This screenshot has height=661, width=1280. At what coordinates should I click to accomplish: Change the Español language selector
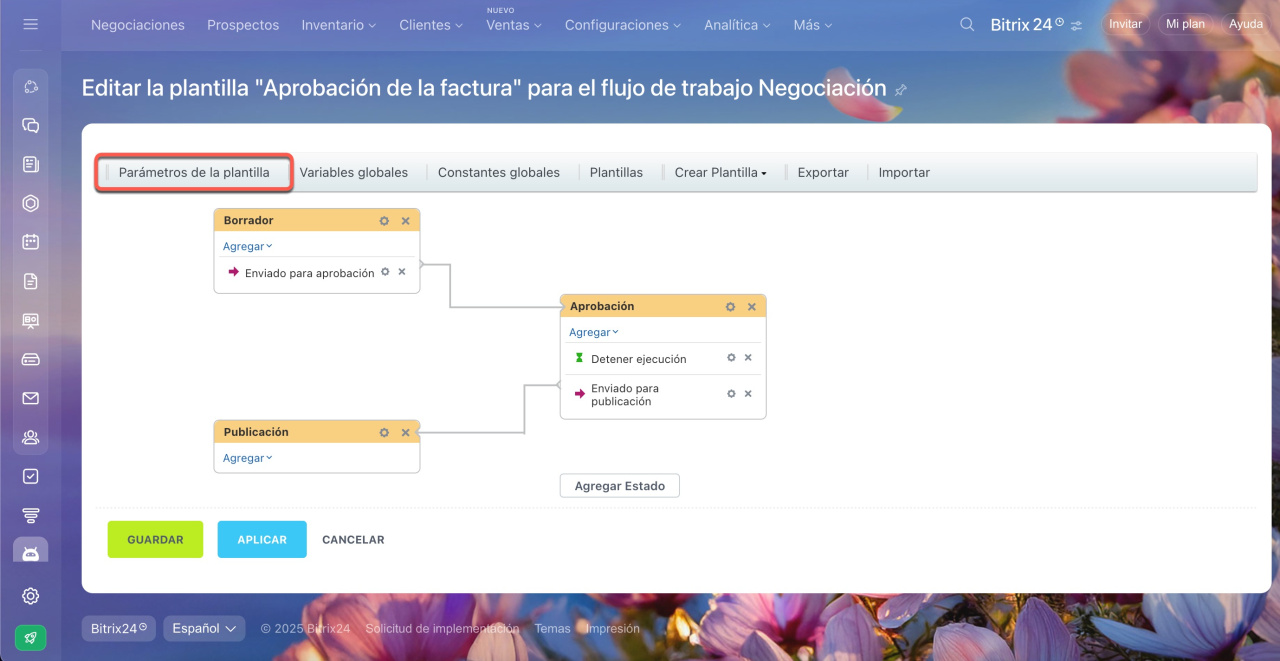pos(204,628)
